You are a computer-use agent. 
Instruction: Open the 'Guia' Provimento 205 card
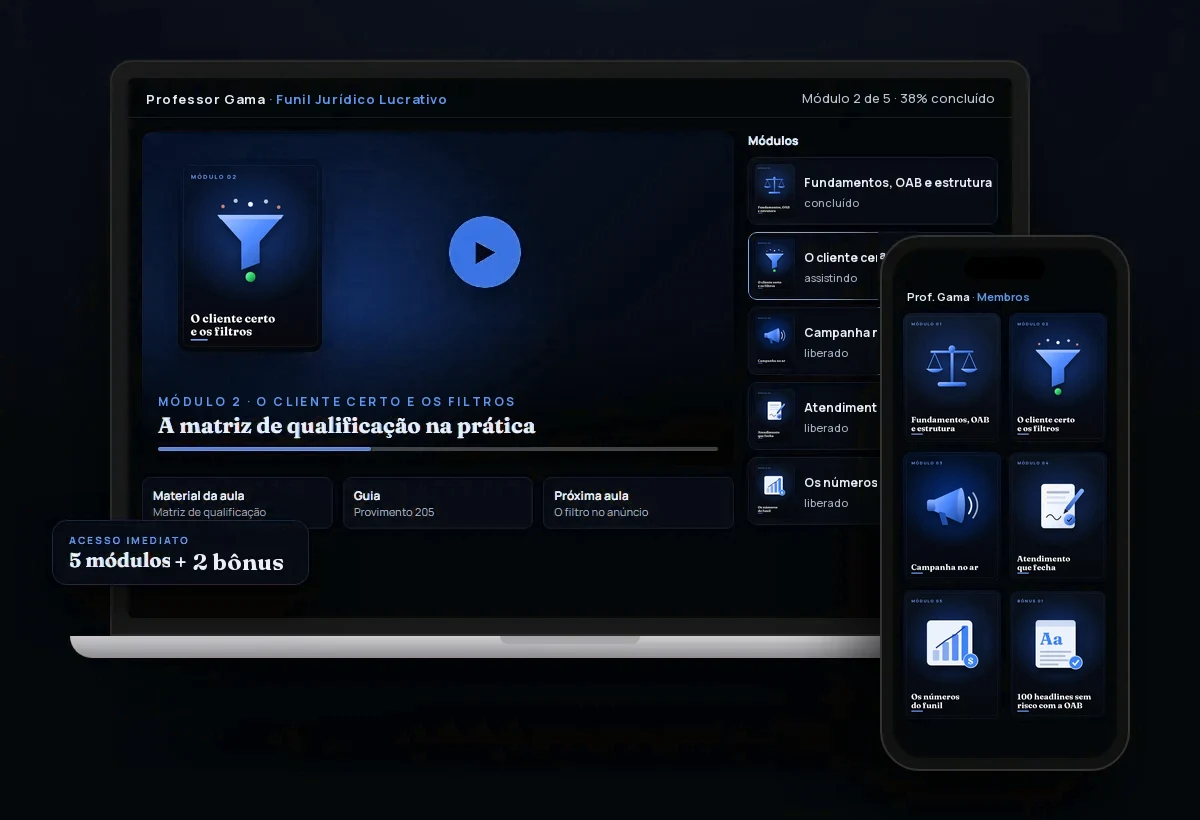tap(438, 503)
